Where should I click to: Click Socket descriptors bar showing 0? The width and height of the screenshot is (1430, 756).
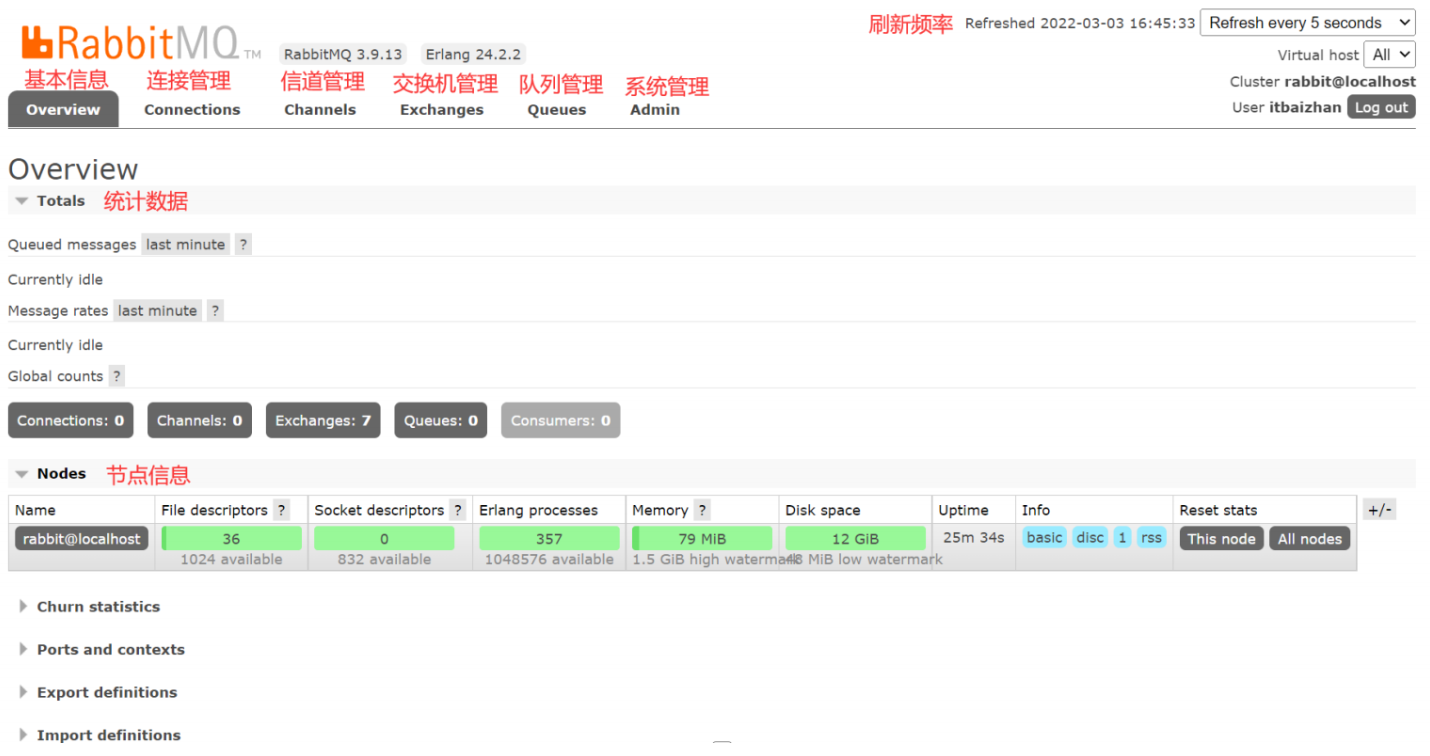click(384, 539)
